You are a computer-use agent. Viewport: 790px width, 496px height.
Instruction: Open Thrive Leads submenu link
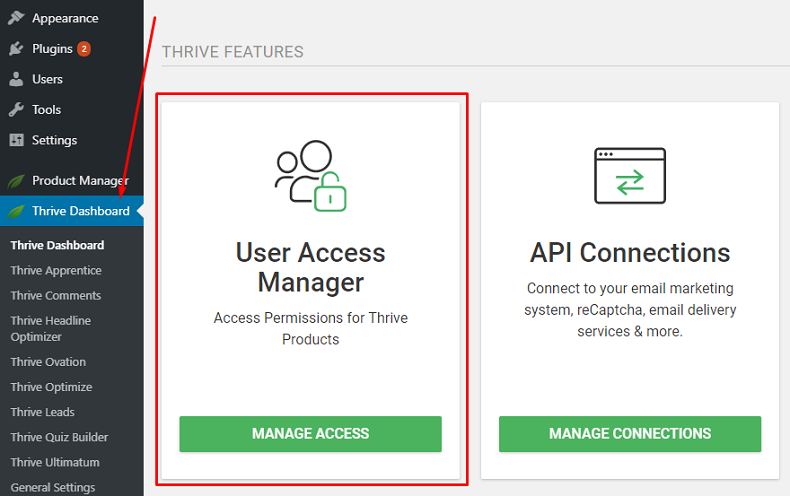click(x=42, y=412)
